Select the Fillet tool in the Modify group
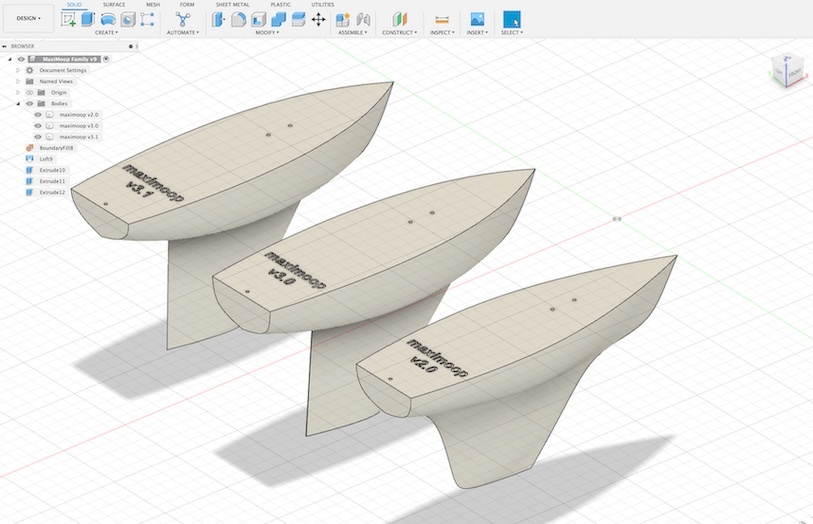 pos(239,19)
